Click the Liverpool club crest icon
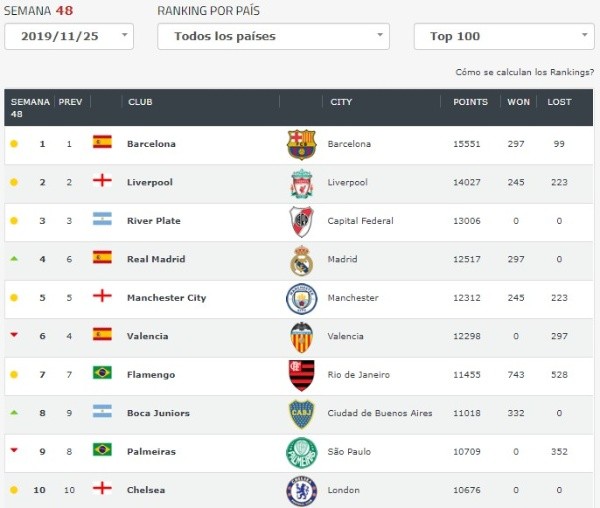600x508 pixels. (301, 183)
